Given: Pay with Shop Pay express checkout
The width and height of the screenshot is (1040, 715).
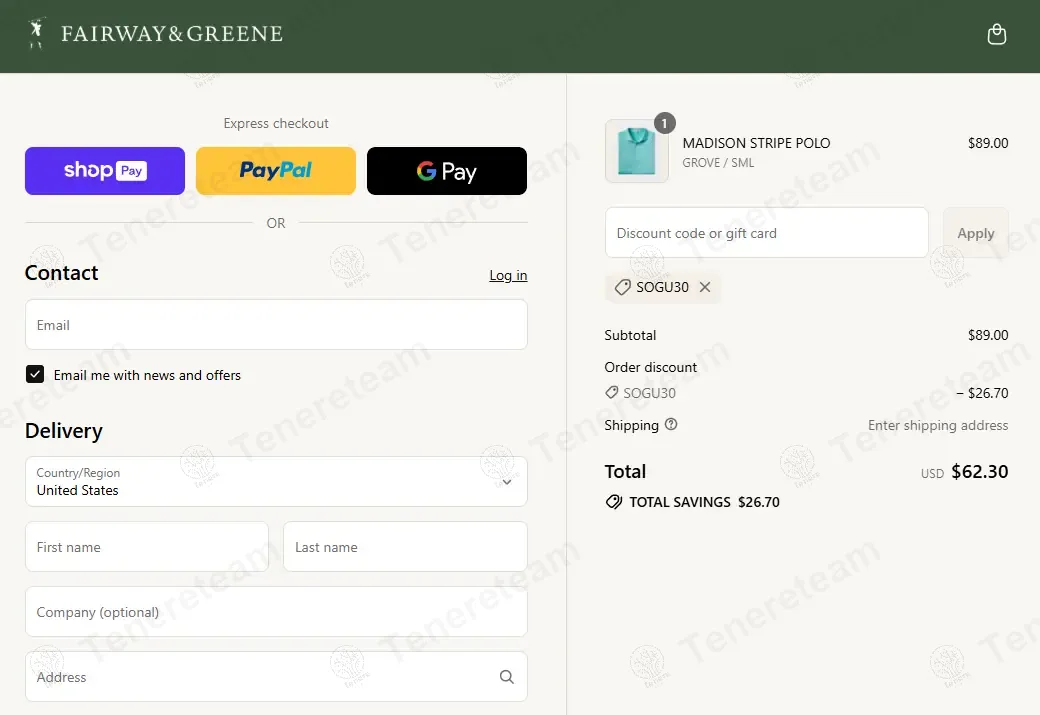Looking at the screenshot, I should click(105, 171).
